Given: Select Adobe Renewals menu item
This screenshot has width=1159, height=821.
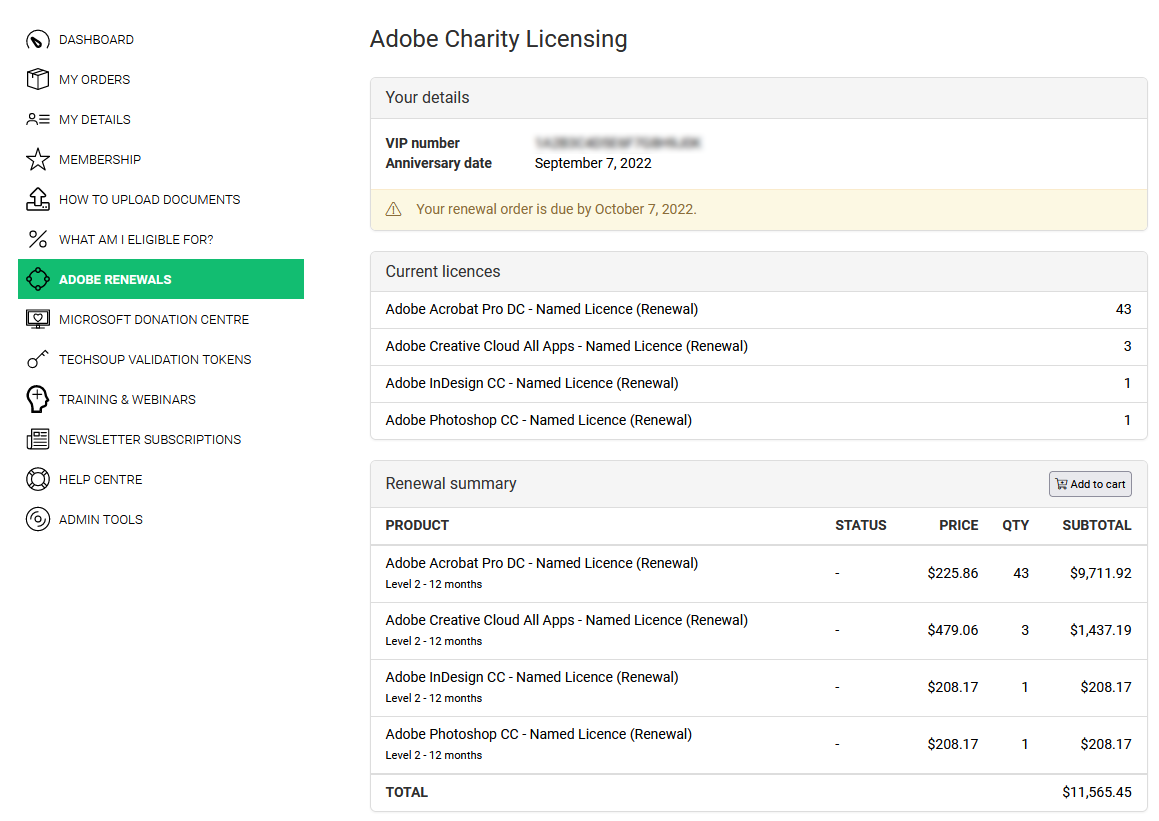Looking at the screenshot, I should coord(160,279).
